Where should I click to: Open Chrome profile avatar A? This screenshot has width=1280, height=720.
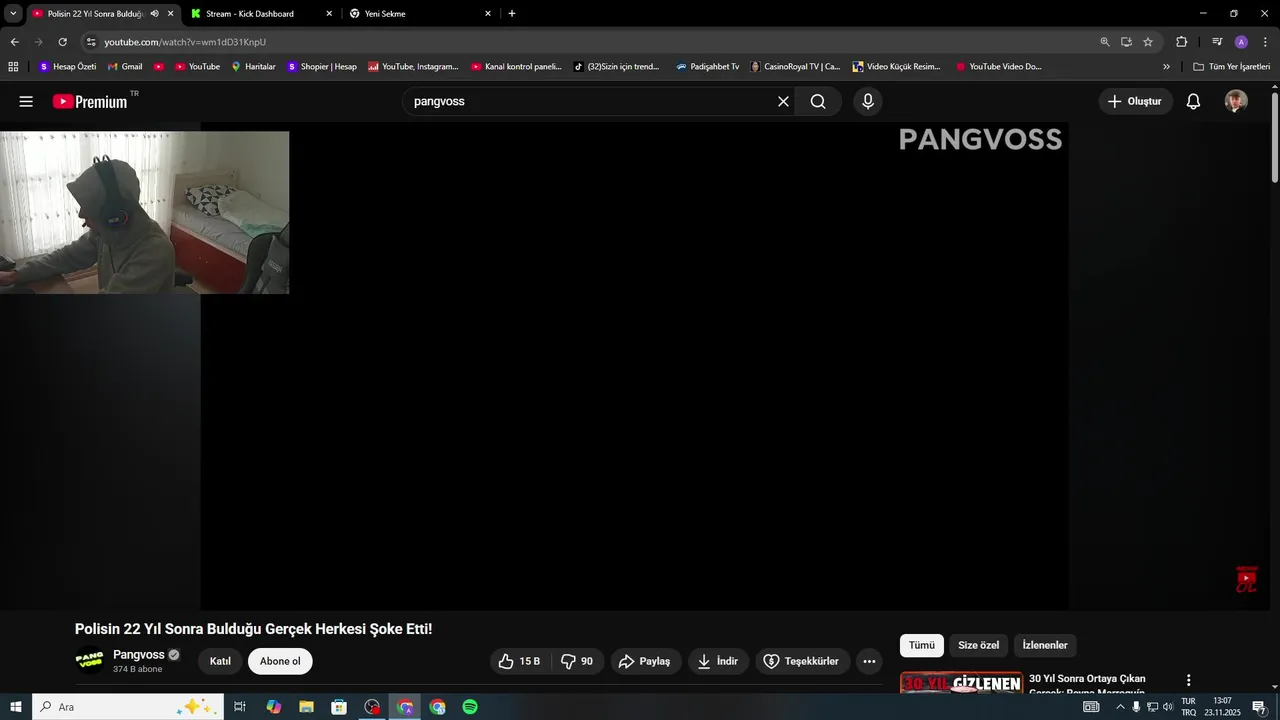point(1241,42)
